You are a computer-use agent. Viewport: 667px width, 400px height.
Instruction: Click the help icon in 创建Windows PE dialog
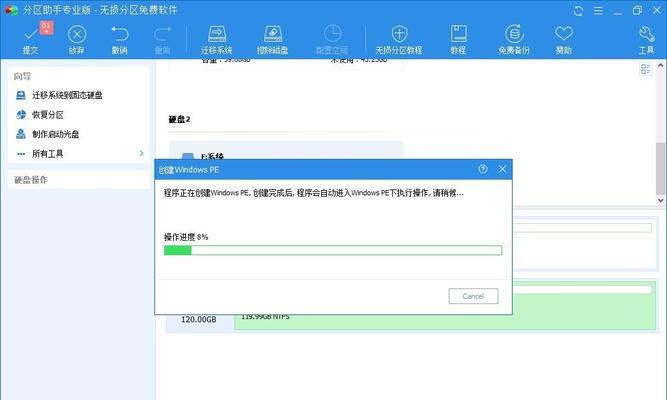[483, 169]
